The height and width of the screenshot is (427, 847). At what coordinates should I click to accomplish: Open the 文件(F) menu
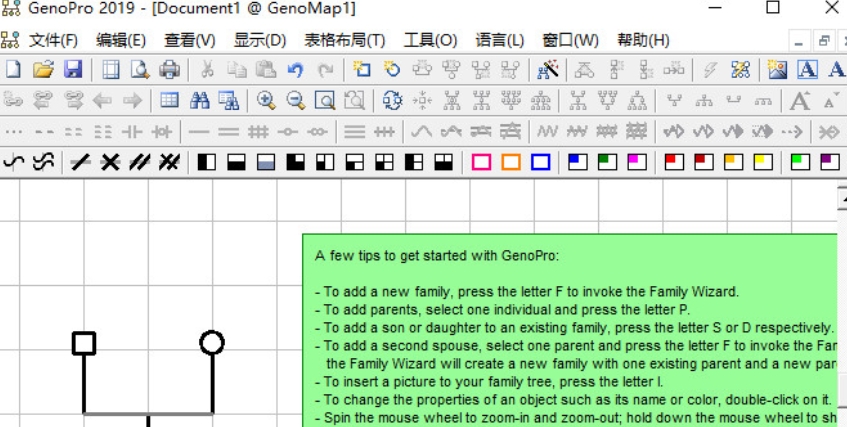coord(53,40)
